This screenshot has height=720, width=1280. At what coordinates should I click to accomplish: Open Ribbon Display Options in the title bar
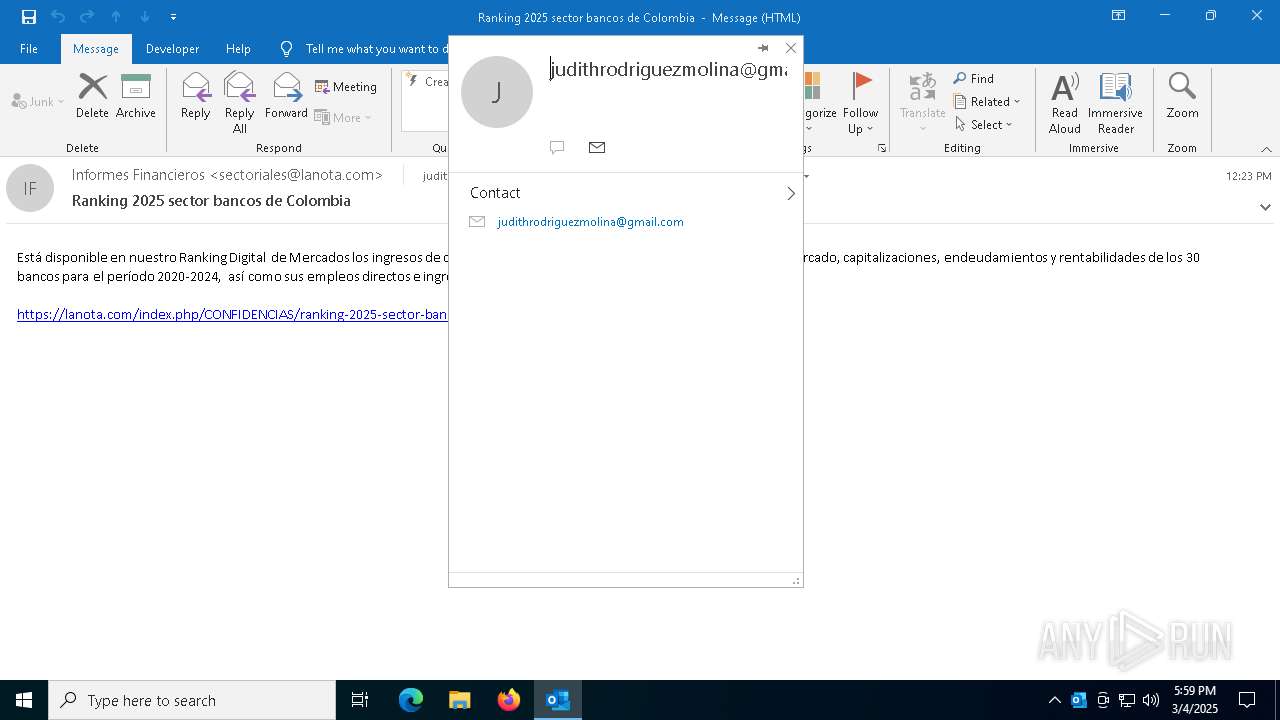[1119, 16]
